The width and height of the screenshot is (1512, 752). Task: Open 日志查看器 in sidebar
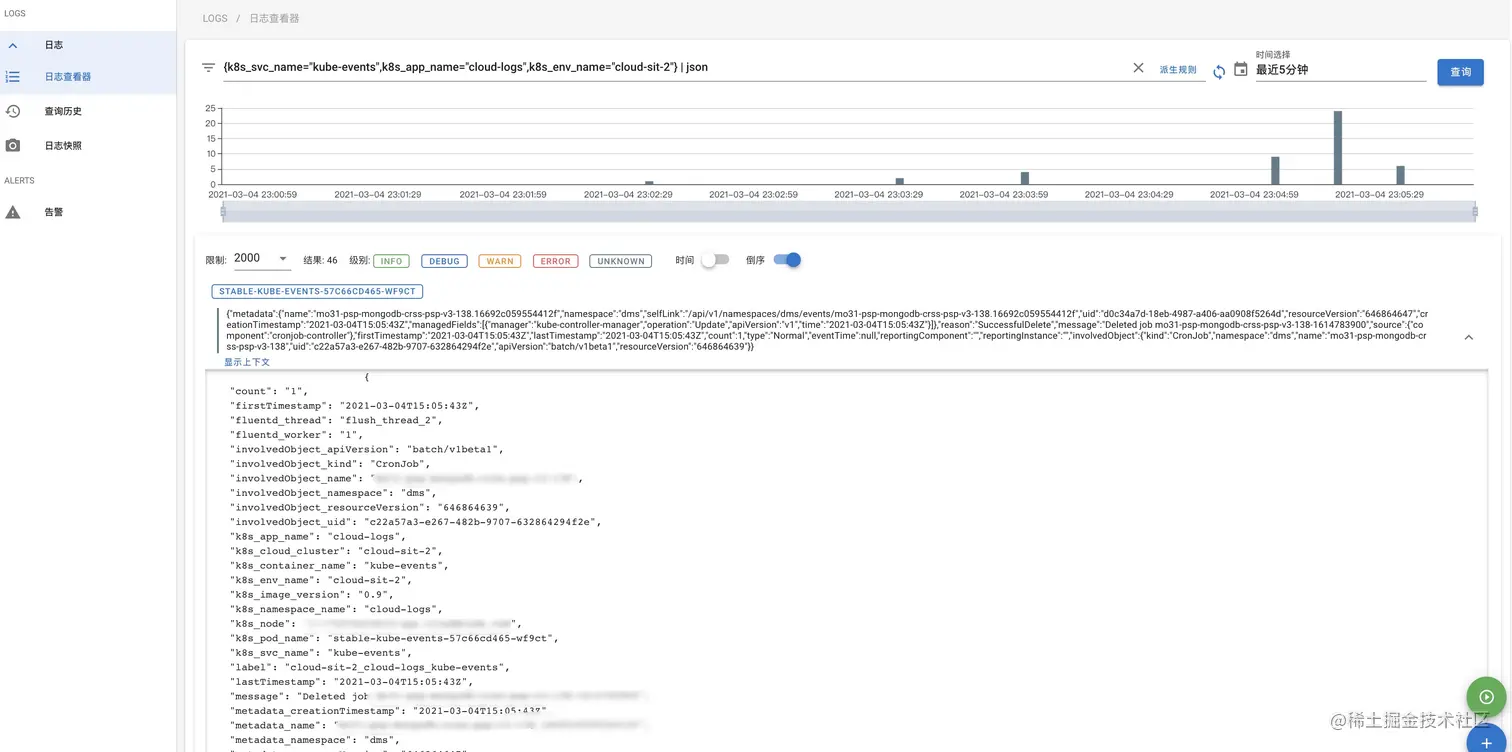click(x=68, y=77)
